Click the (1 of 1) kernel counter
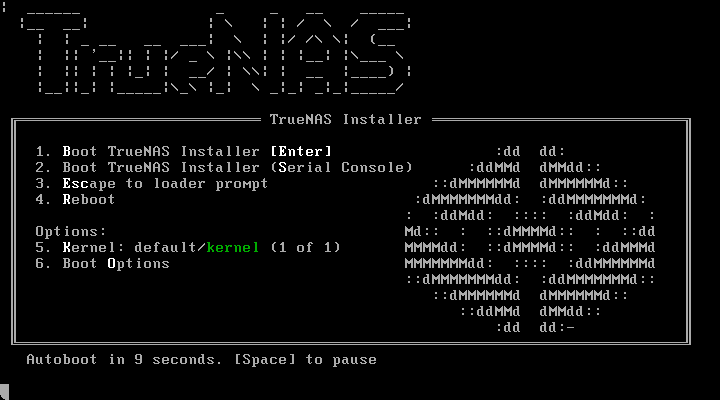This screenshot has height=400, width=720. pos(305,248)
